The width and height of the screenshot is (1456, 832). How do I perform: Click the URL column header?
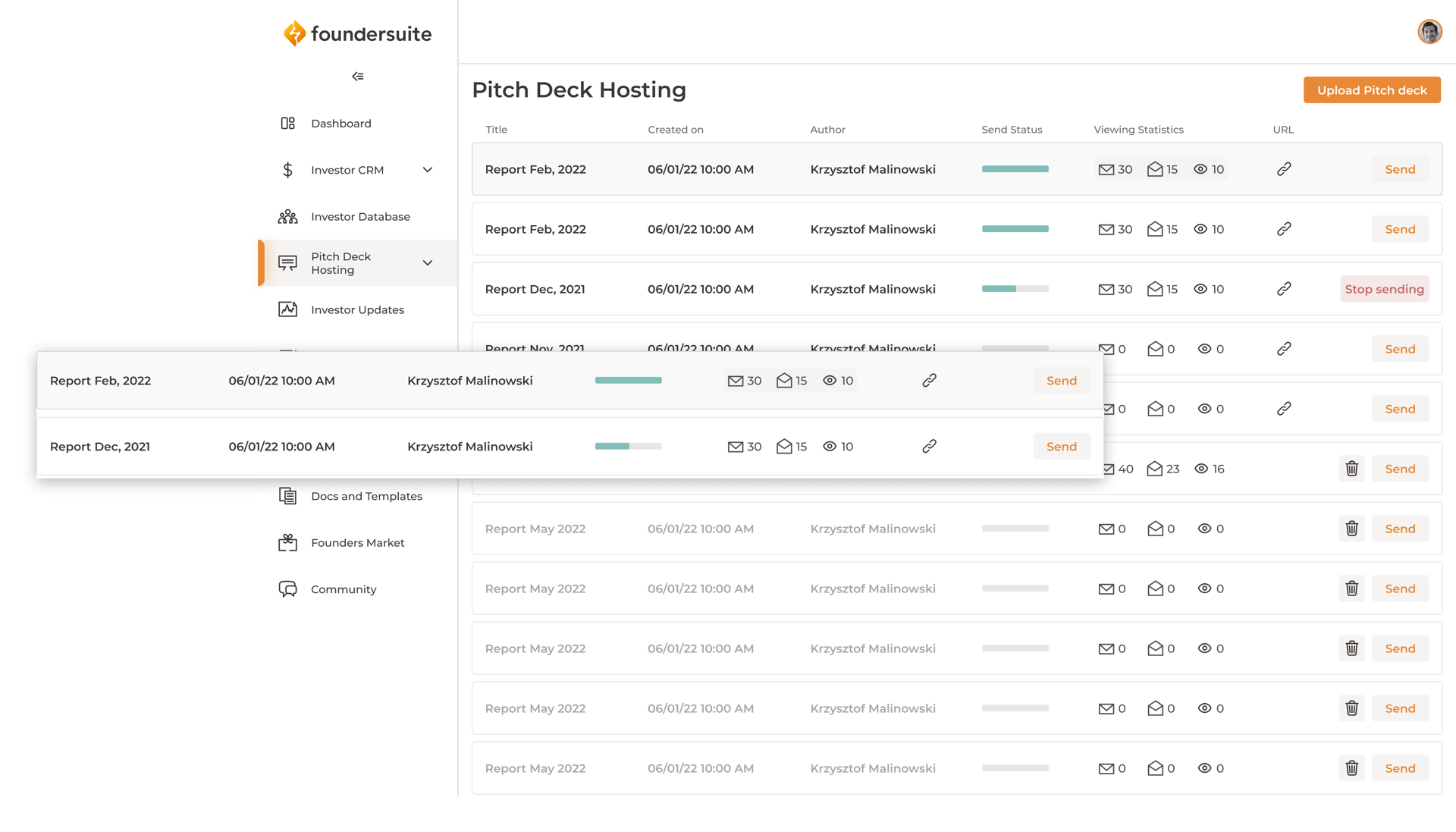1283,130
